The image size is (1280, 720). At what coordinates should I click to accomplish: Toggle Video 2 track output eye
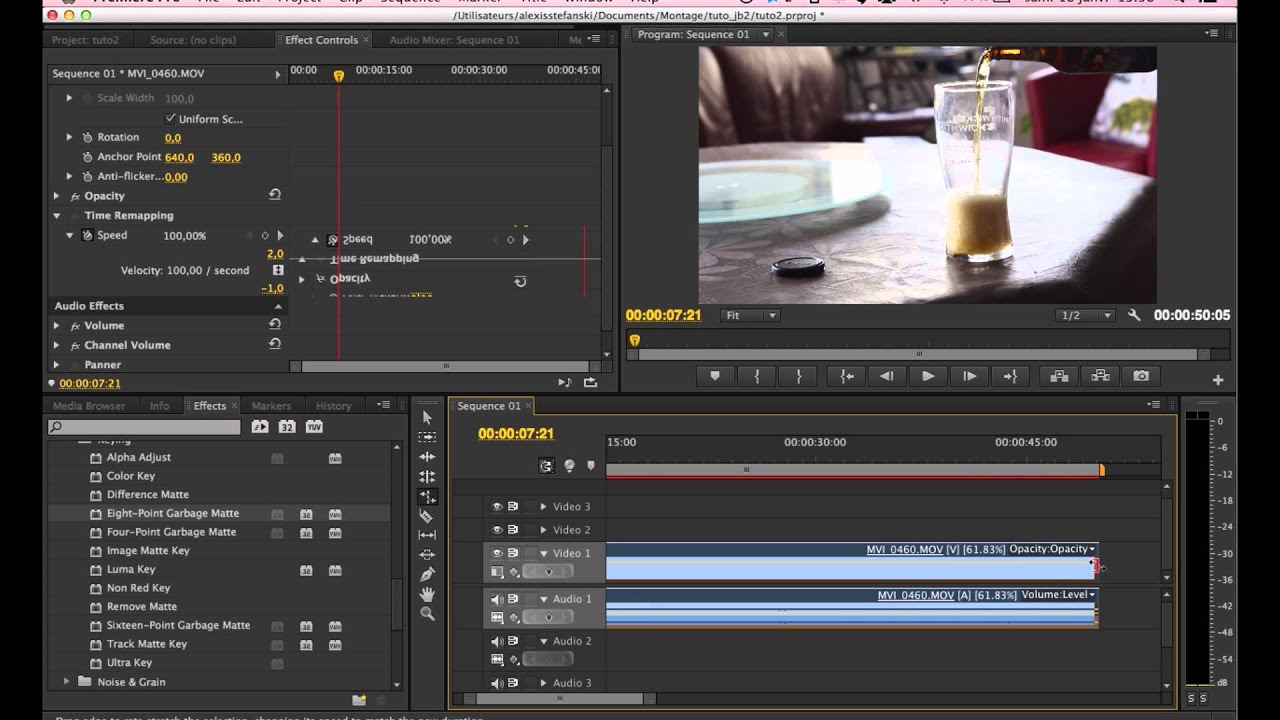click(497, 530)
